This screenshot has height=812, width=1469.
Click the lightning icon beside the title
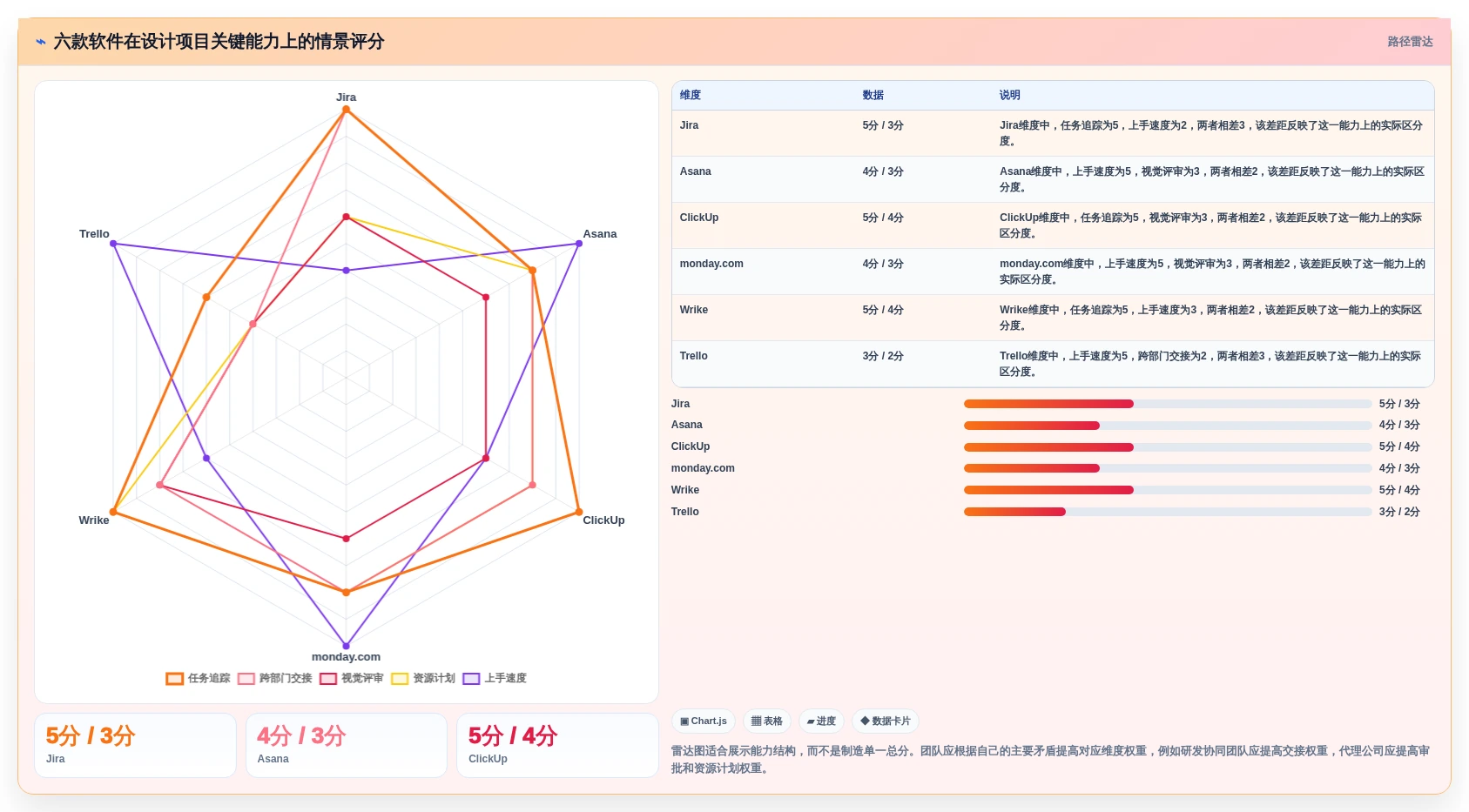click(x=41, y=42)
